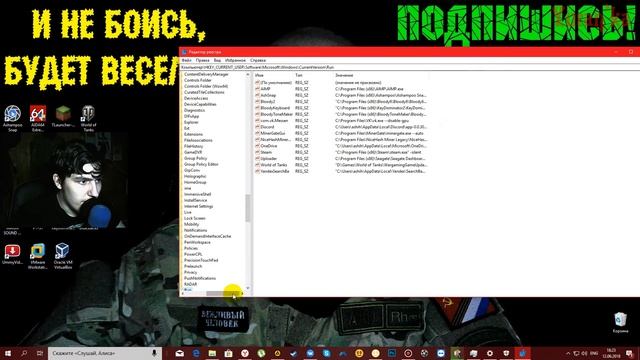Click the microphone icon in Alice search box
This screenshot has width=640, height=360.
tap(154, 353)
